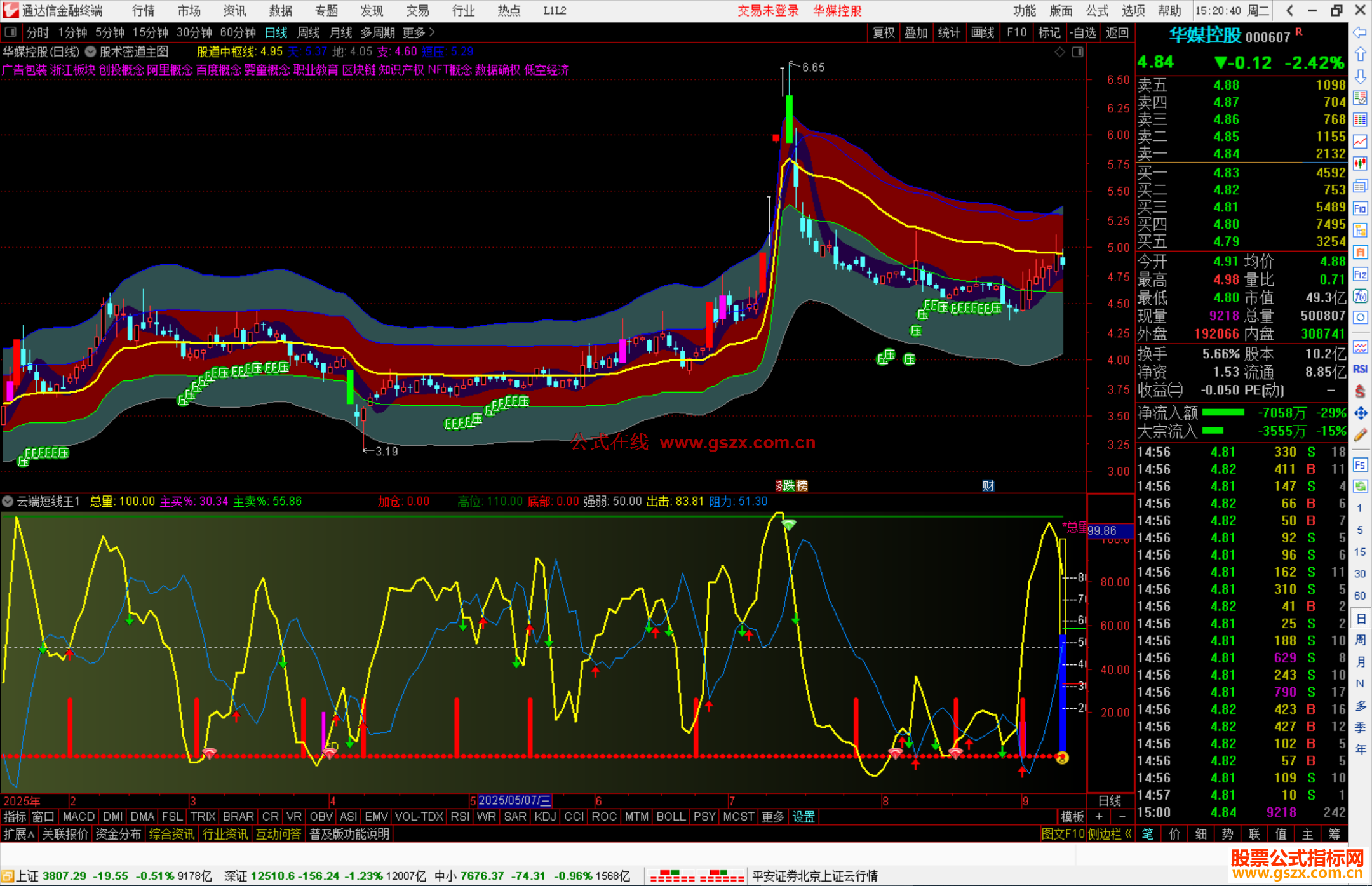
Task: Open the 模板 template menu
Action: [x=1072, y=817]
